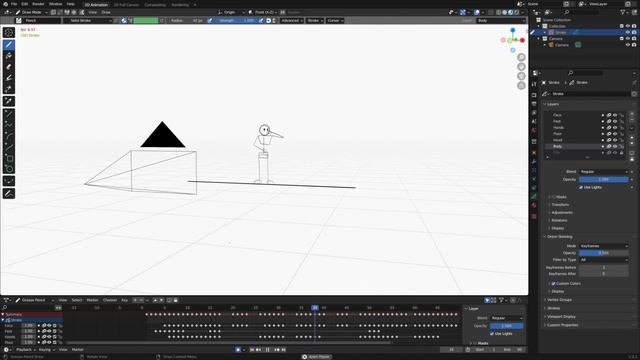Image resolution: width=640 pixels, height=360 pixels.
Task: Open the Origin placement dropdown
Action: [x=231, y=12]
